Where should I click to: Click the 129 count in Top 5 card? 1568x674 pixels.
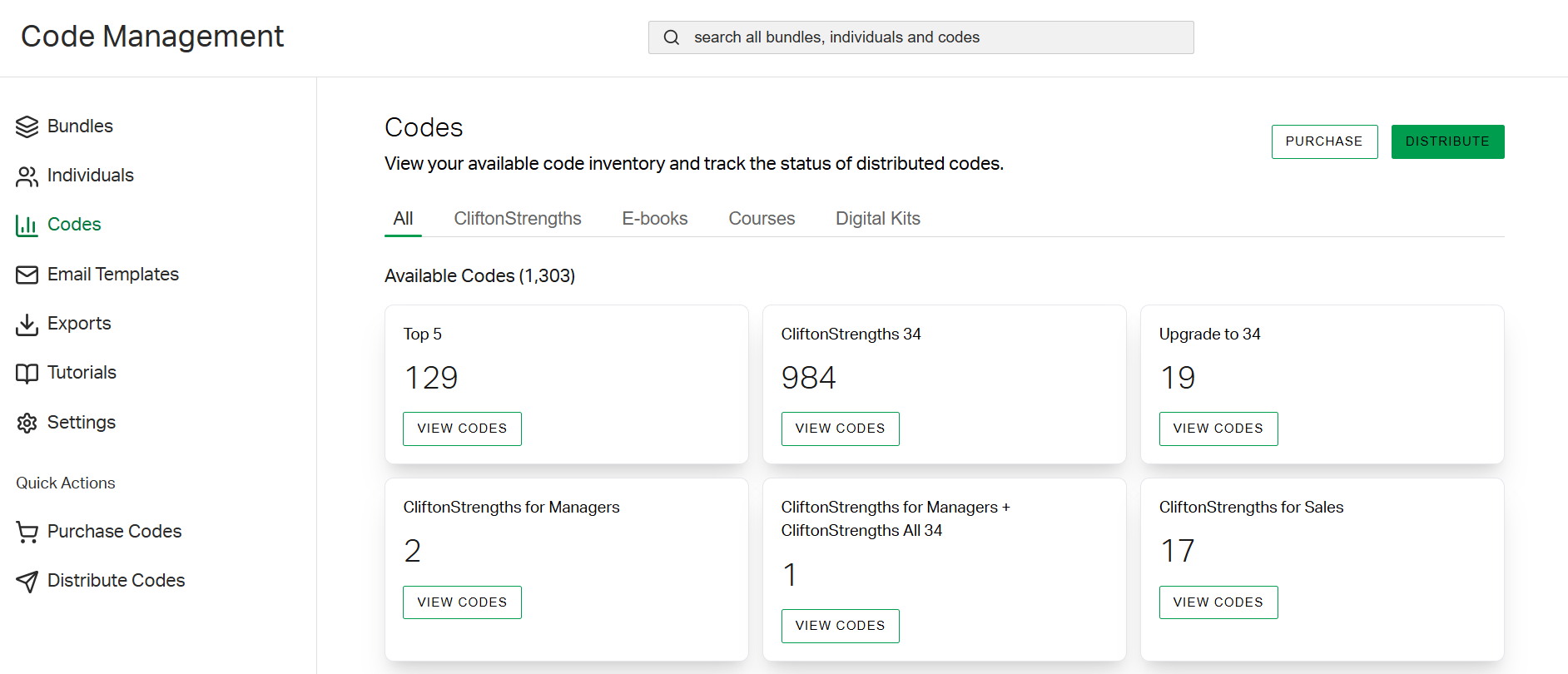[x=431, y=378]
